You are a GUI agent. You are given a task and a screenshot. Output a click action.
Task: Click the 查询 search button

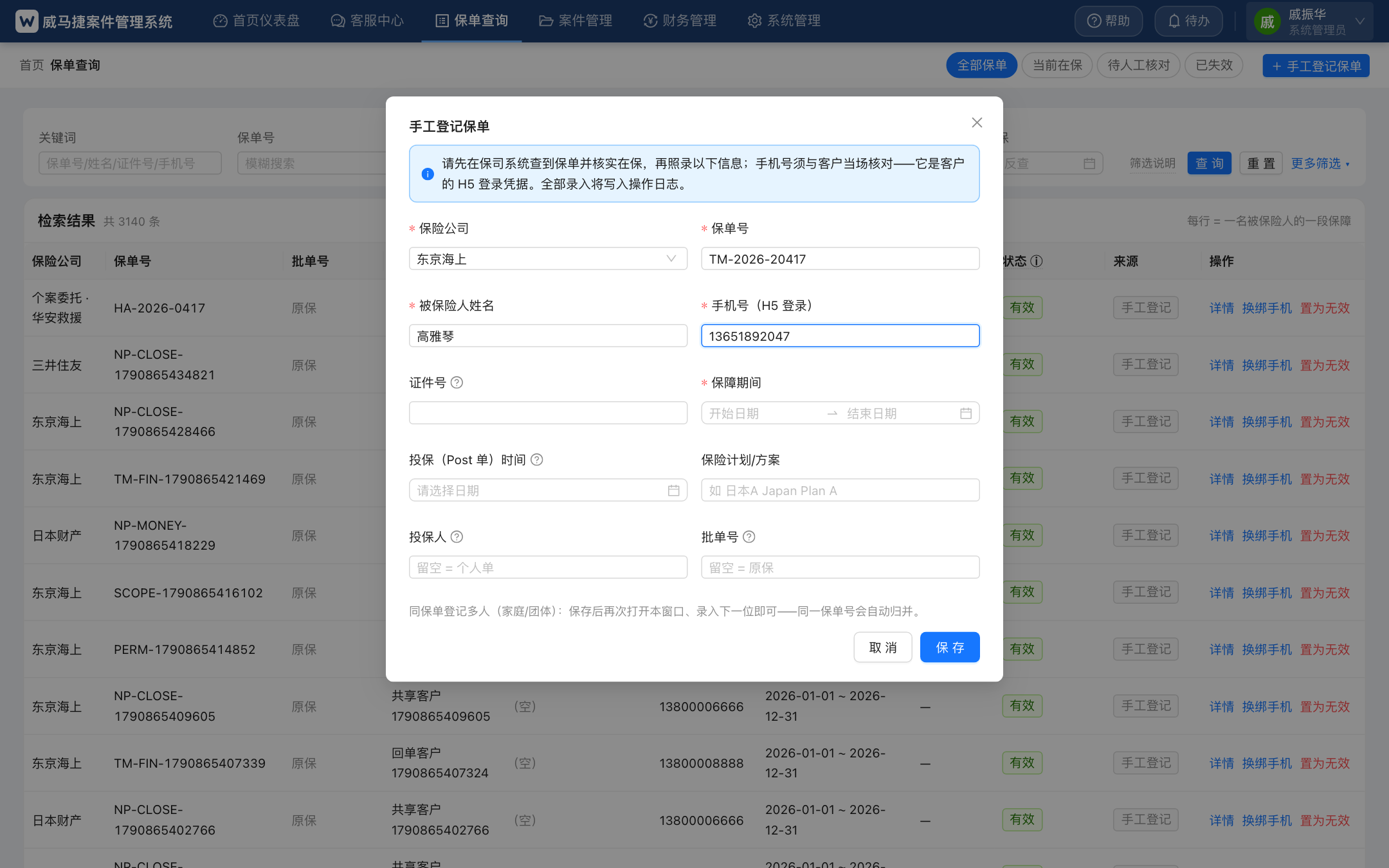tap(1210, 163)
